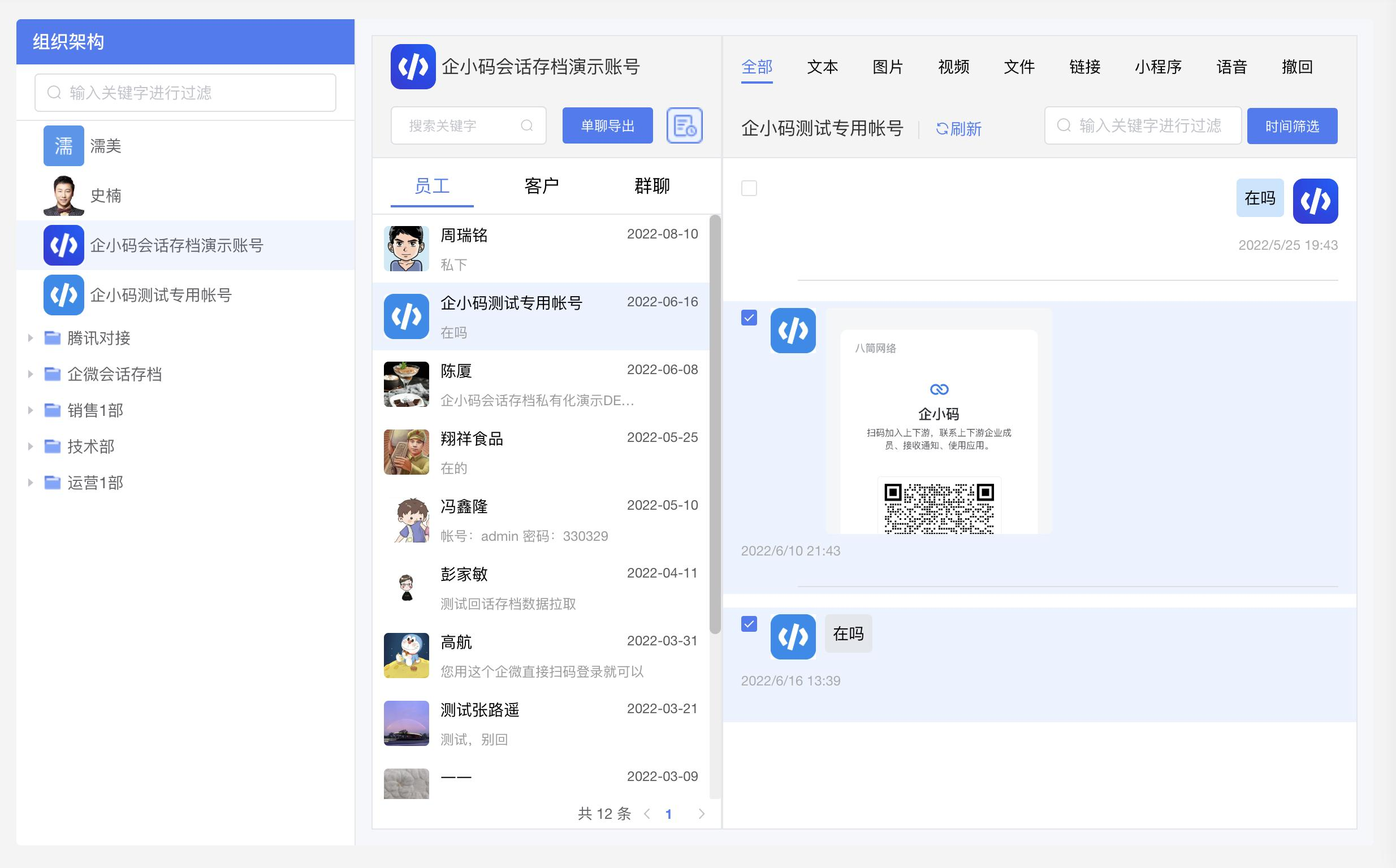Click the 时间筛选 button

pos(1291,125)
